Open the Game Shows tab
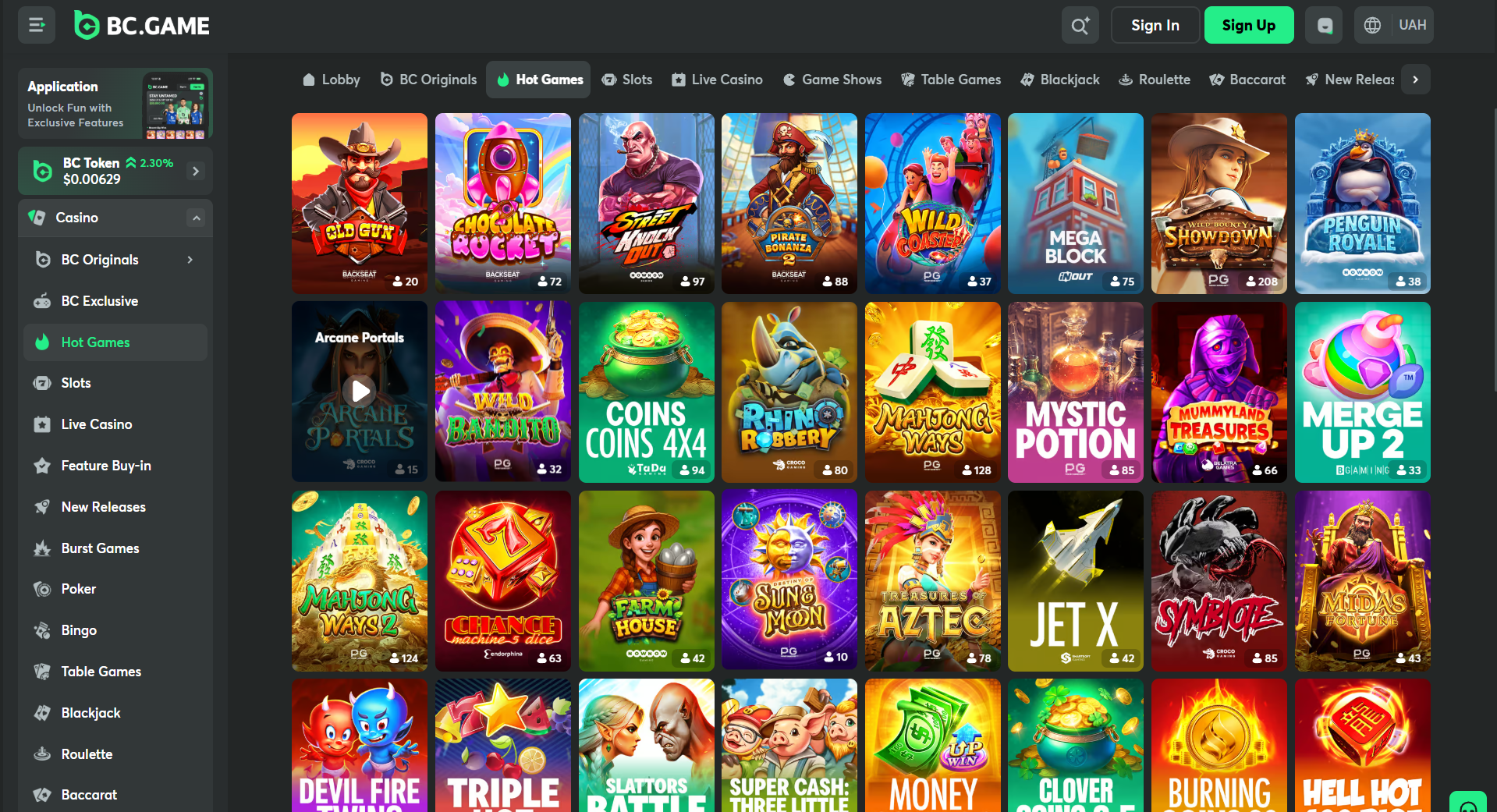 pos(832,80)
